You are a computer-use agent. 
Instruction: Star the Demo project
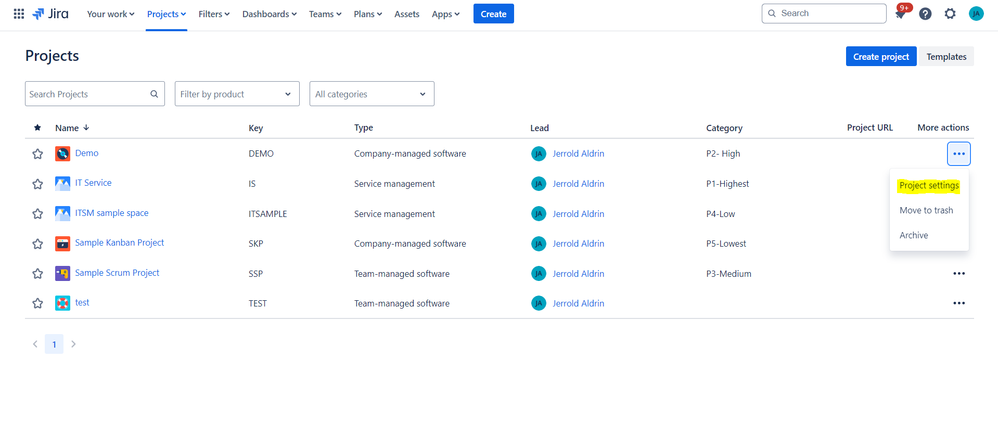coord(38,154)
